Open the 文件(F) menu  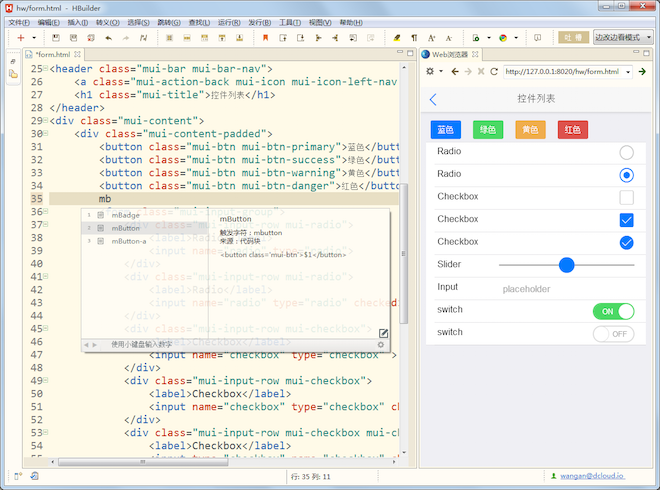coord(19,22)
